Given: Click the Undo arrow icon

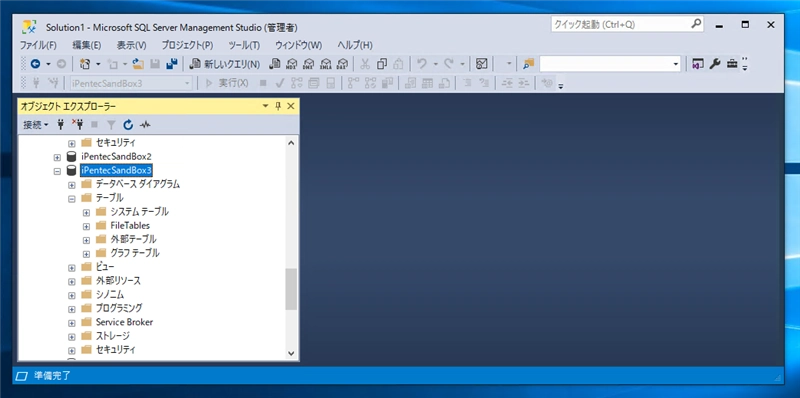Looking at the screenshot, I should (x=421, y=64).
